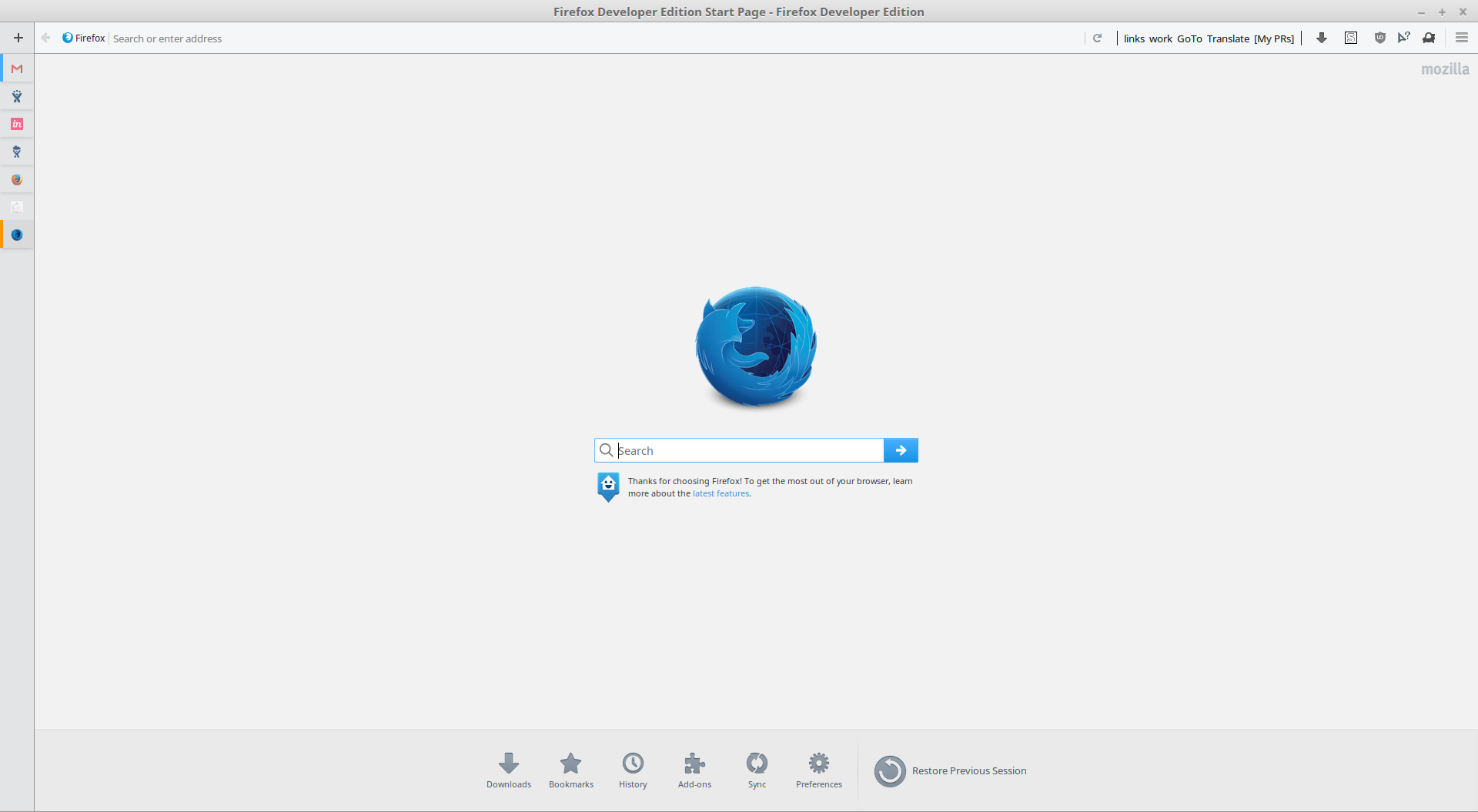This screenshot has height=812, width=1478.
Task: Switch to the first Jira-figure vertical tab
Action: point(17,96)
